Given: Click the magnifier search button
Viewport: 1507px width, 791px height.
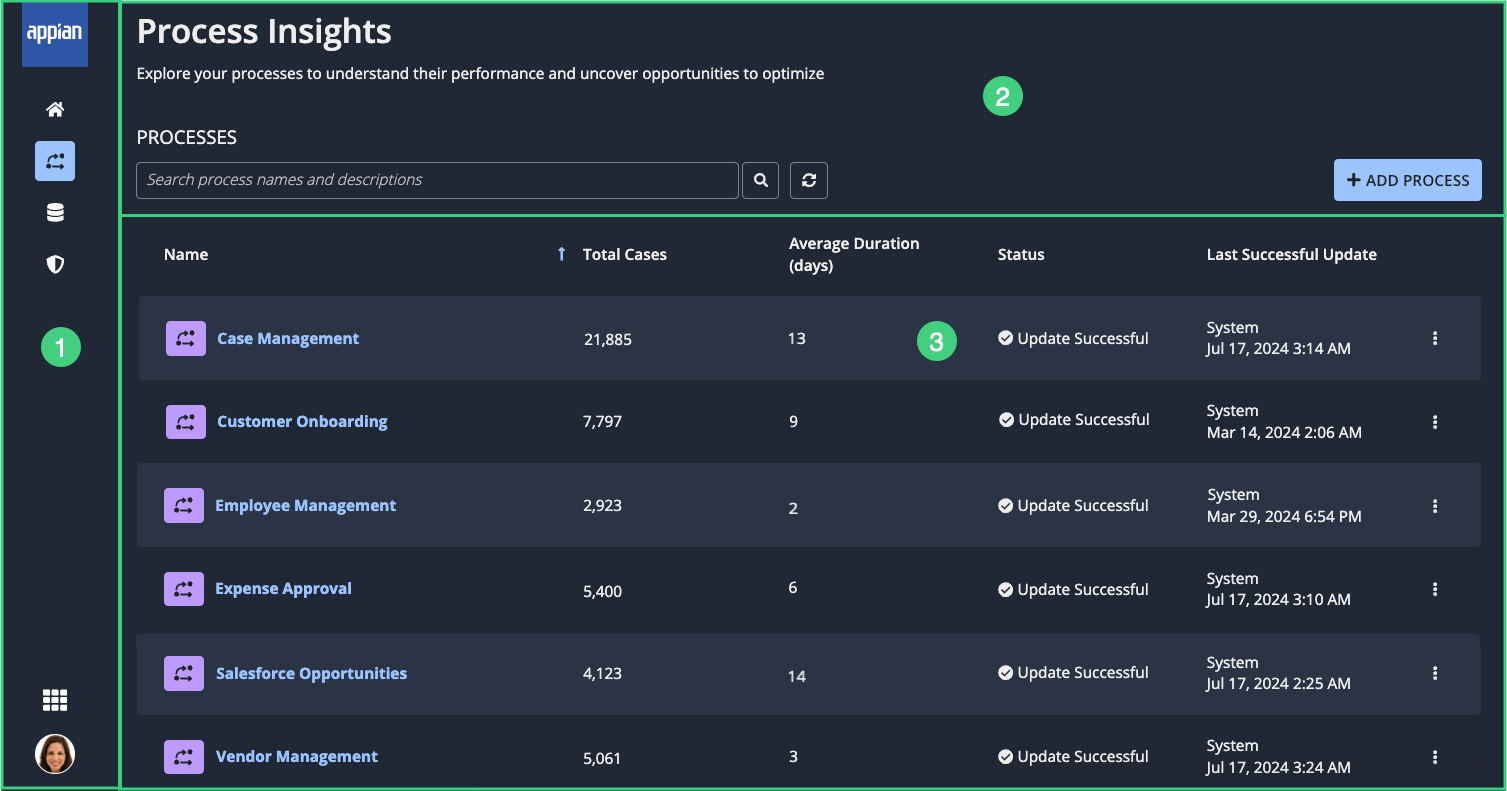Looking at the screenshot, I should (x=760, y=180).
